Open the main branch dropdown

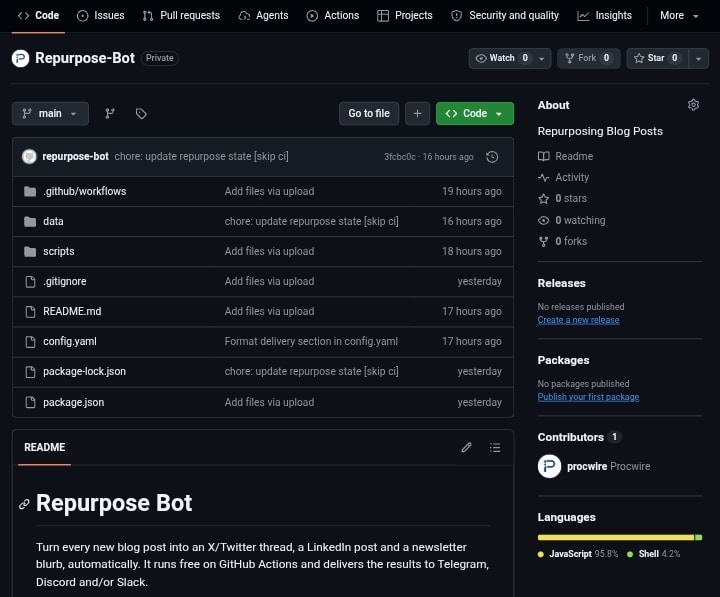coord(50,113)
